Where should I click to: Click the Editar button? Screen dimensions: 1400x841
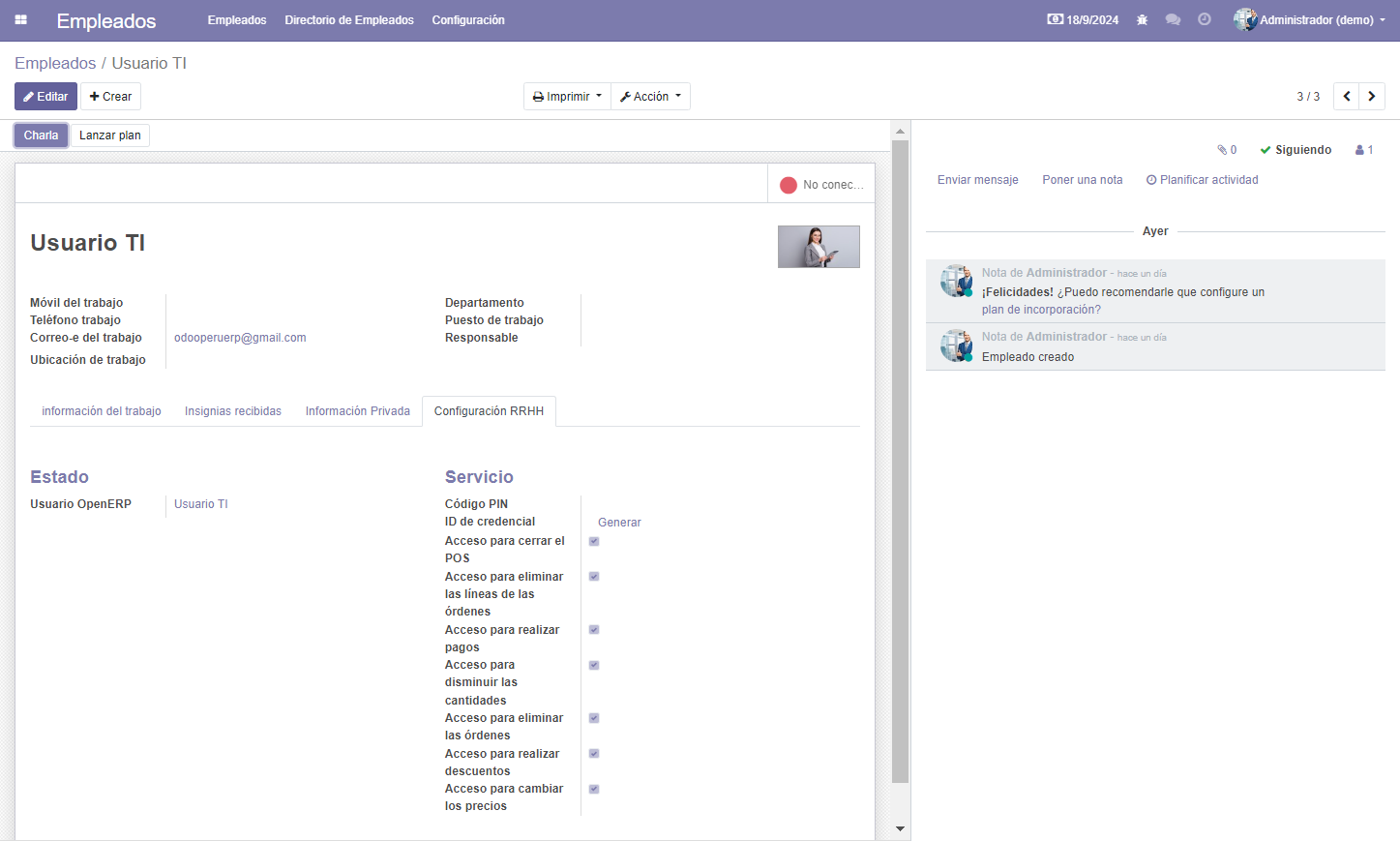click(x=45, y=97)
